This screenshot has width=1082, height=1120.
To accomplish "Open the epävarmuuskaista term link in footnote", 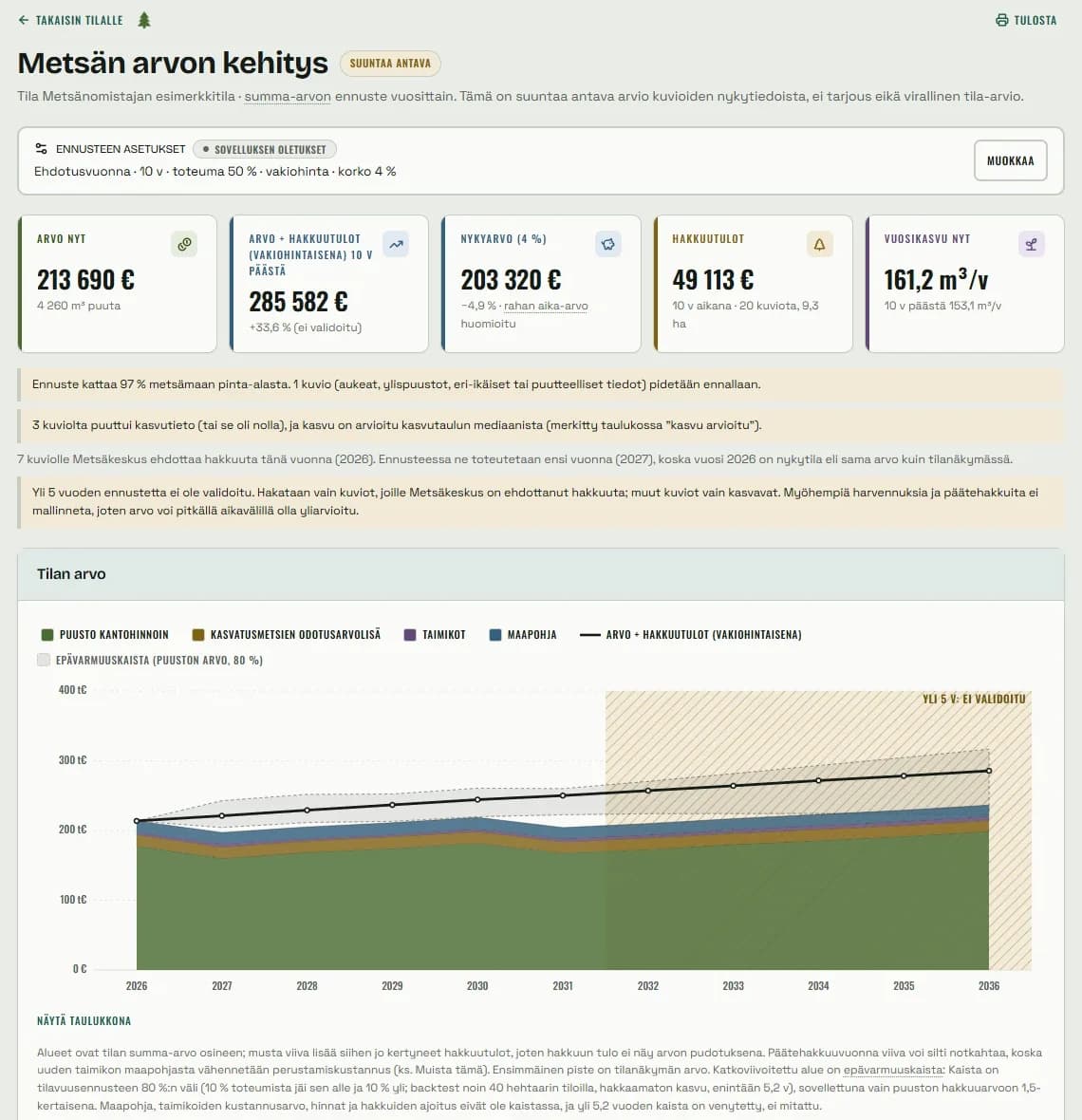I will [893, 1070].
